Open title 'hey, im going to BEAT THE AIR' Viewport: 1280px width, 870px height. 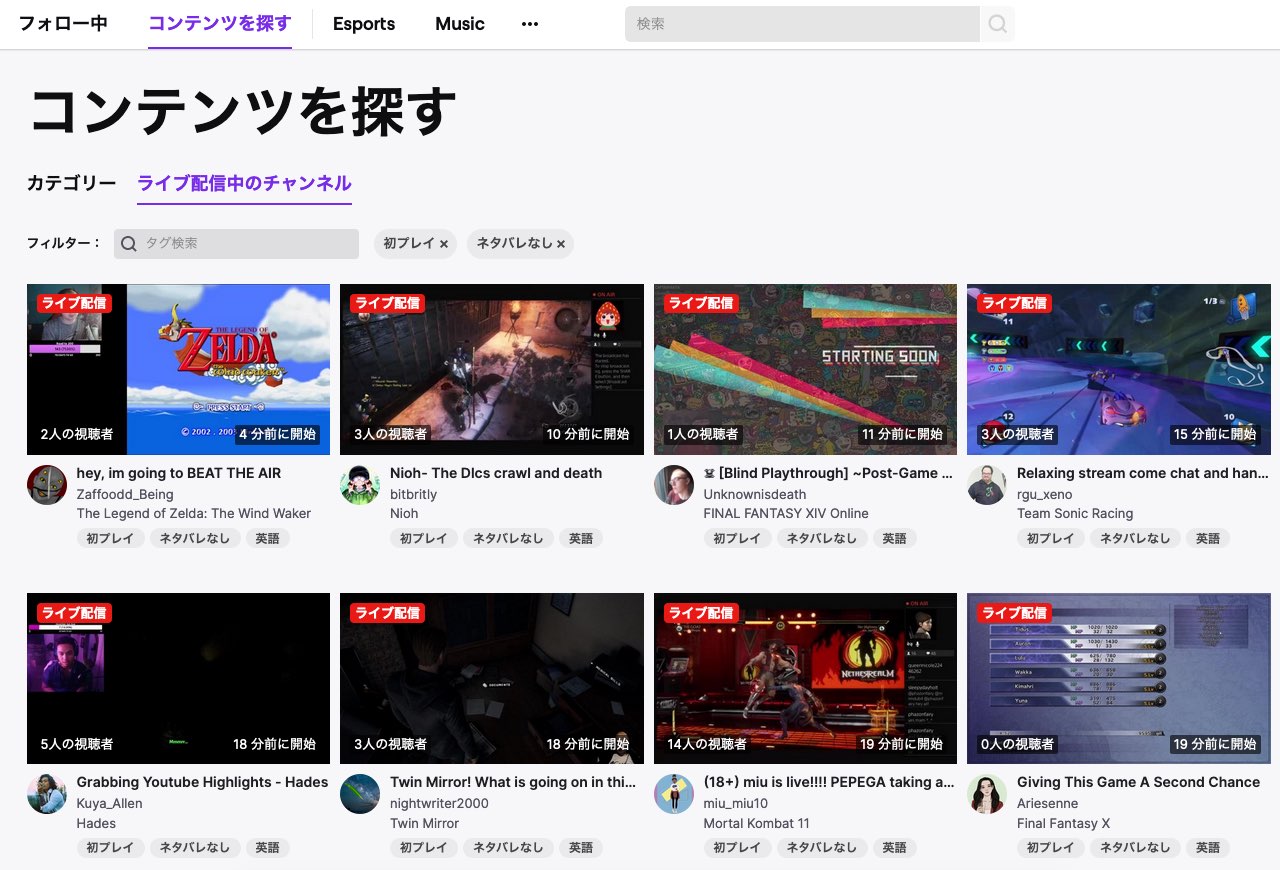point(179,473)
